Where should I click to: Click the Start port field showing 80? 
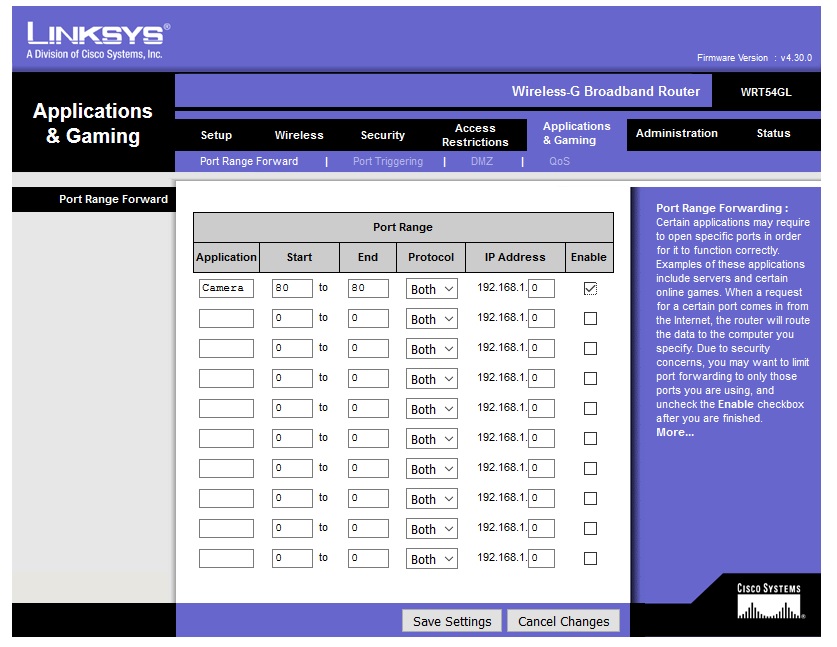click(x=292, y=288)
